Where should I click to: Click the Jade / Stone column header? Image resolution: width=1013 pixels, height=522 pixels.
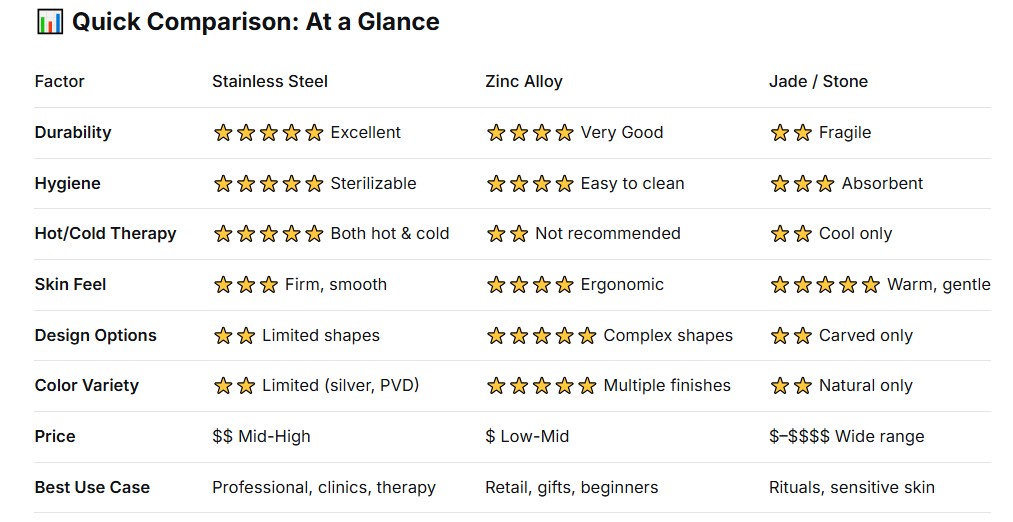coord(818,81)
